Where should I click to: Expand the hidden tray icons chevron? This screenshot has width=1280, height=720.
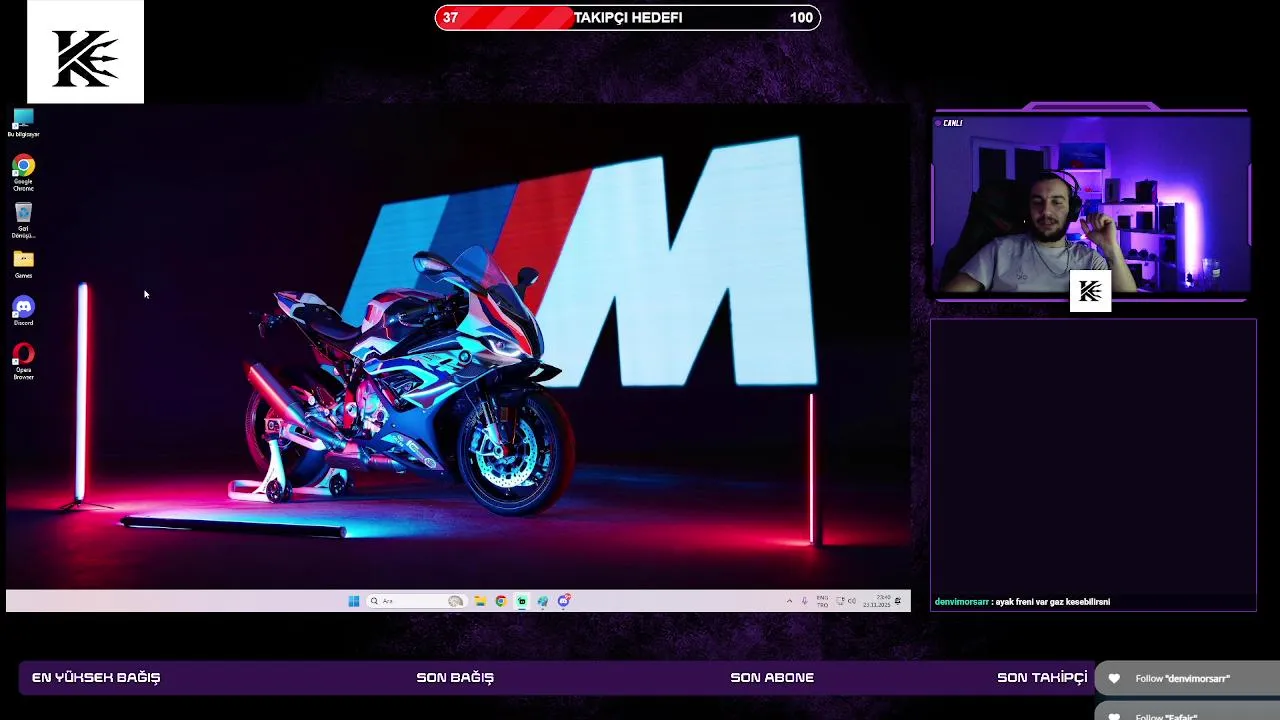(x=790, y=601)
